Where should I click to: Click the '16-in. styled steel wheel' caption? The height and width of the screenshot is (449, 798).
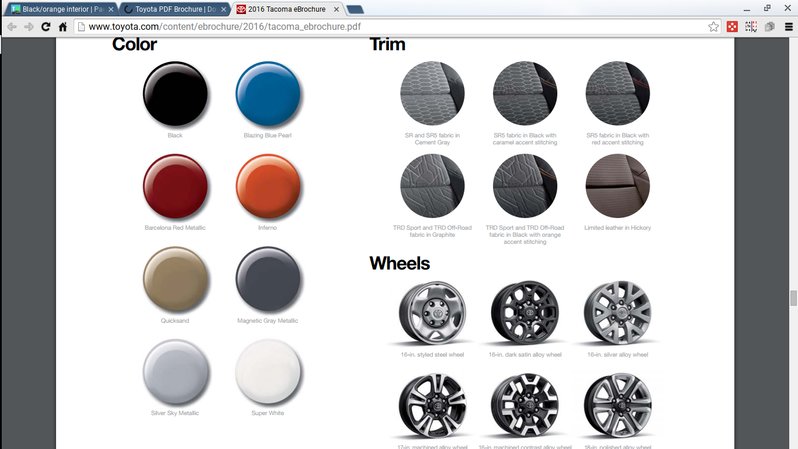(x=433, y=355)
